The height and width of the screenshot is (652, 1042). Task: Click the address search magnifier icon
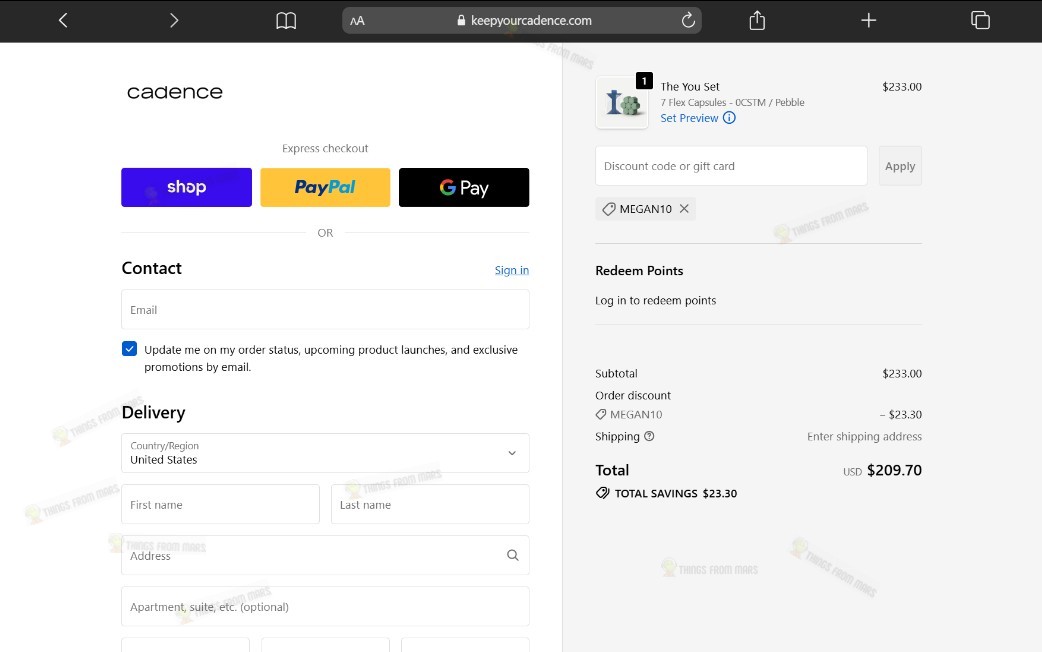coord(512,555)
